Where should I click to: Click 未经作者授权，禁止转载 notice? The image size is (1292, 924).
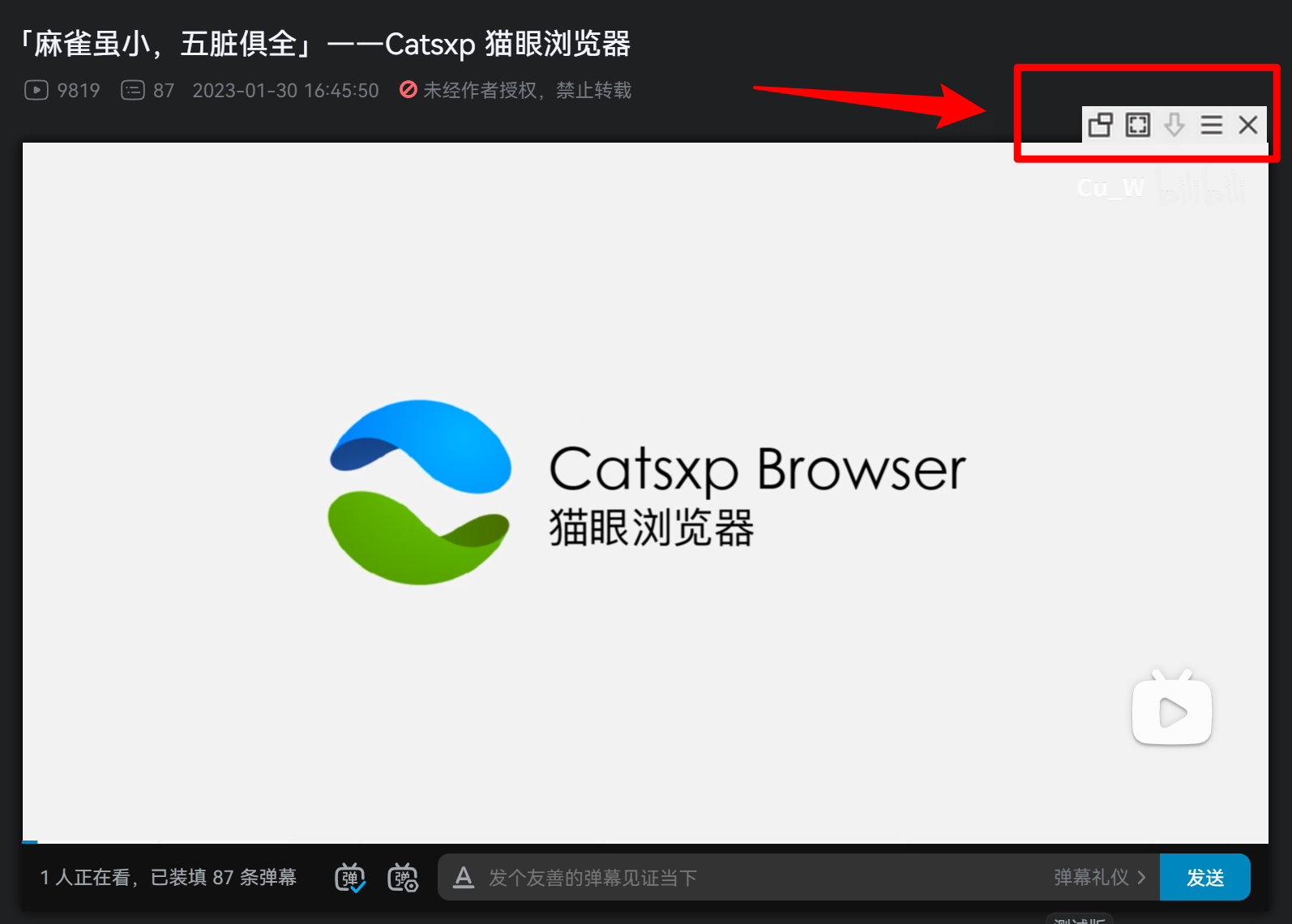pos(516,90)
